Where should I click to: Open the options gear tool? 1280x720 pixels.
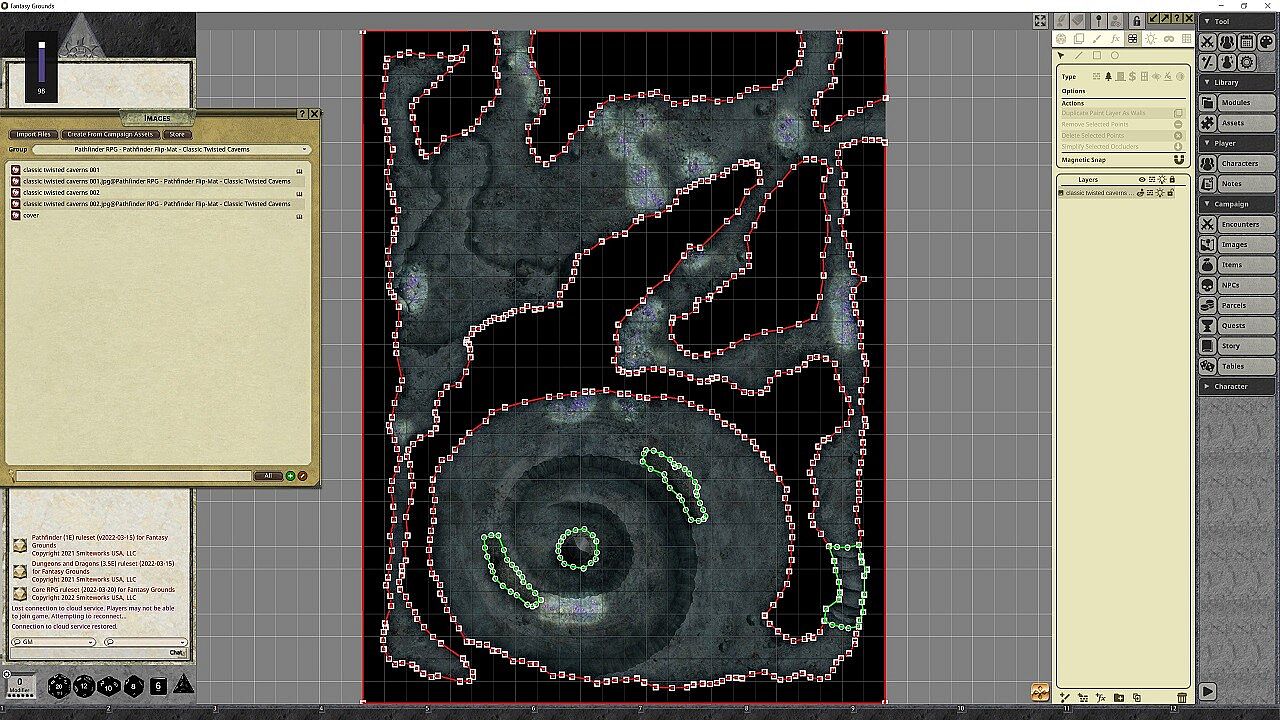1246,62
